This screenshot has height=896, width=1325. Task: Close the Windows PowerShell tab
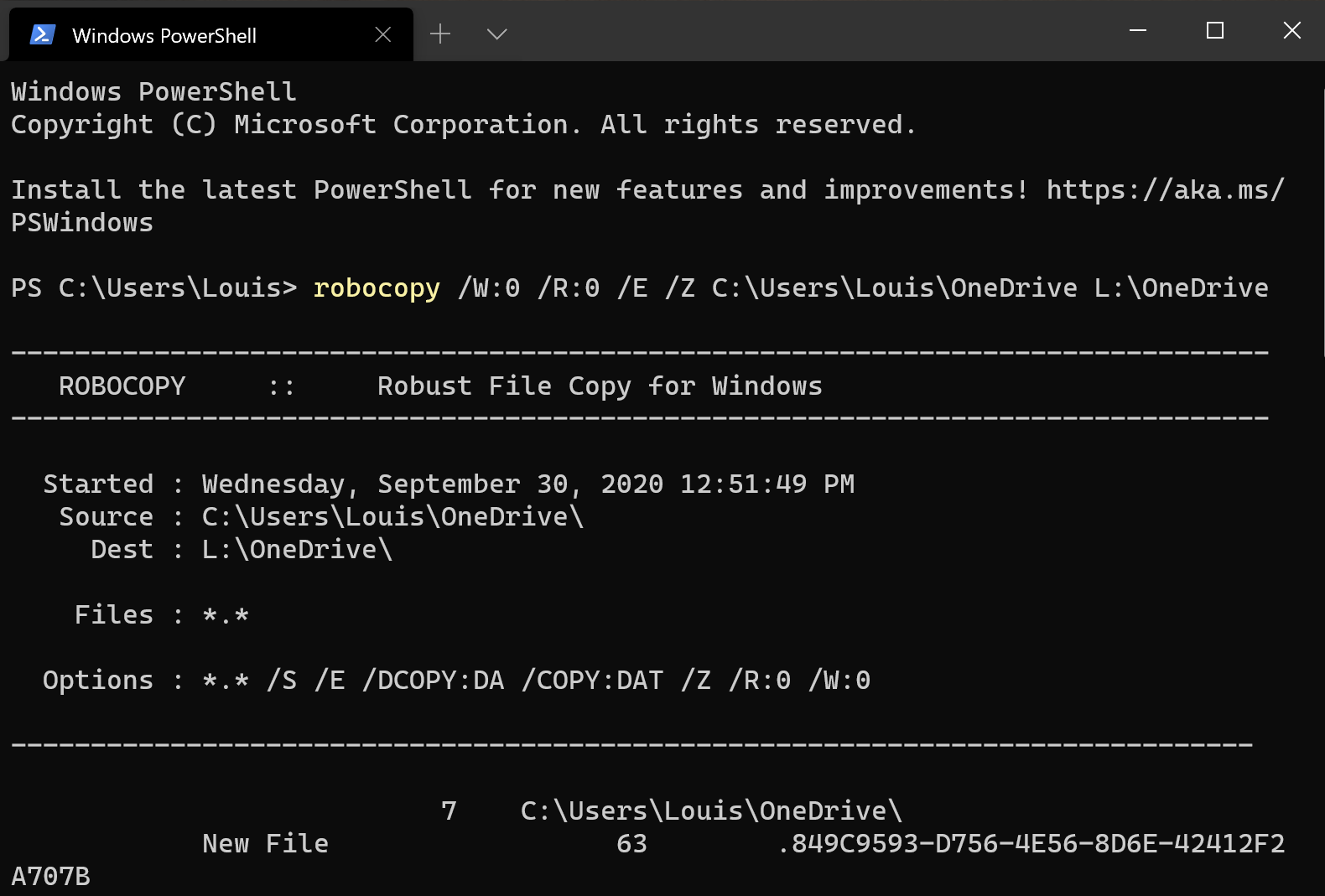point(383,34)
